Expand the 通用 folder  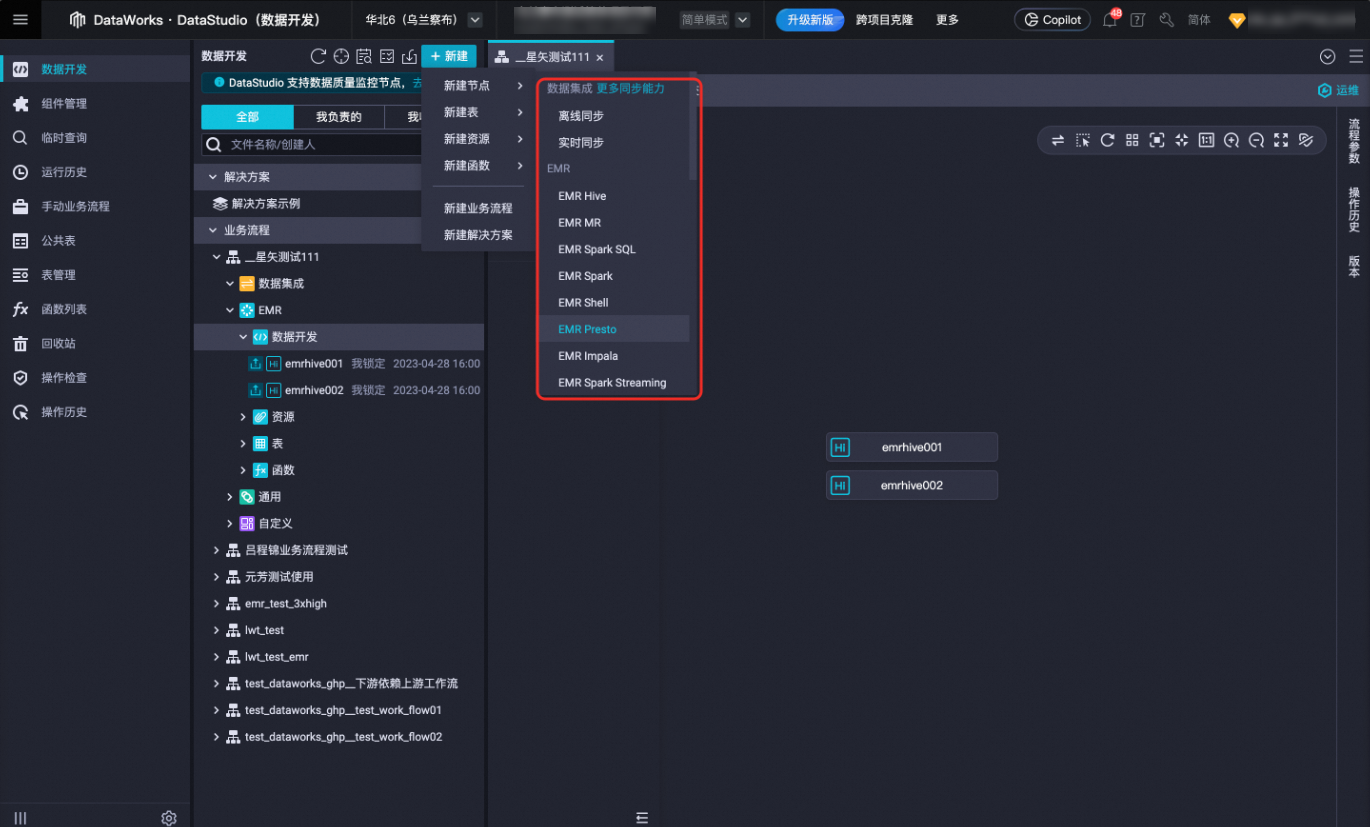229,497
